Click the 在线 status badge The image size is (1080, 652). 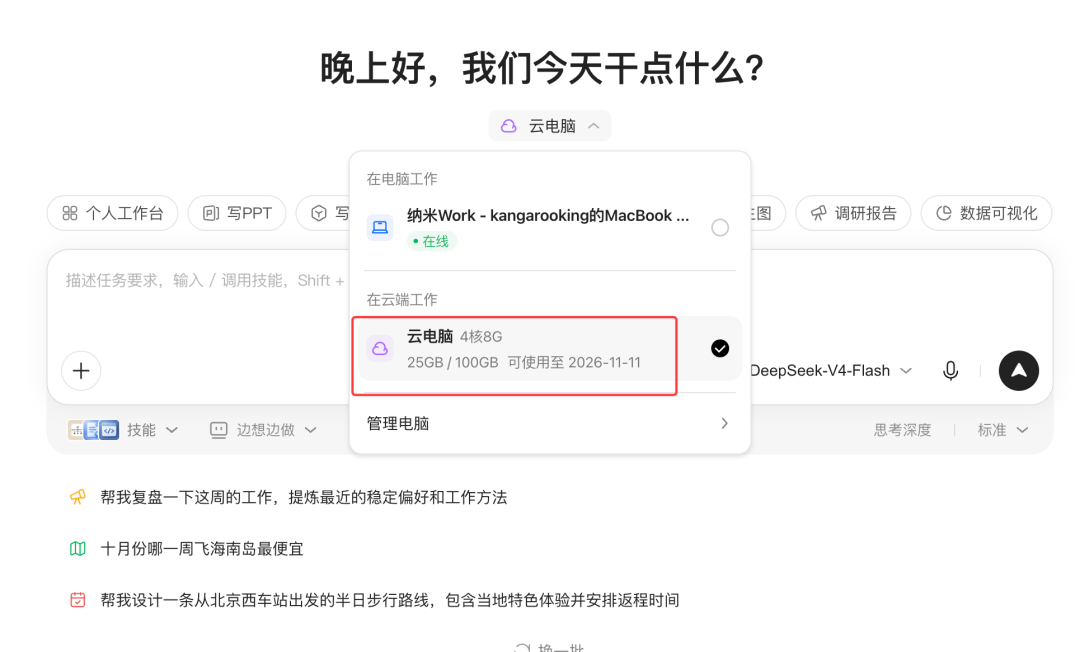[x=431, y=241]
